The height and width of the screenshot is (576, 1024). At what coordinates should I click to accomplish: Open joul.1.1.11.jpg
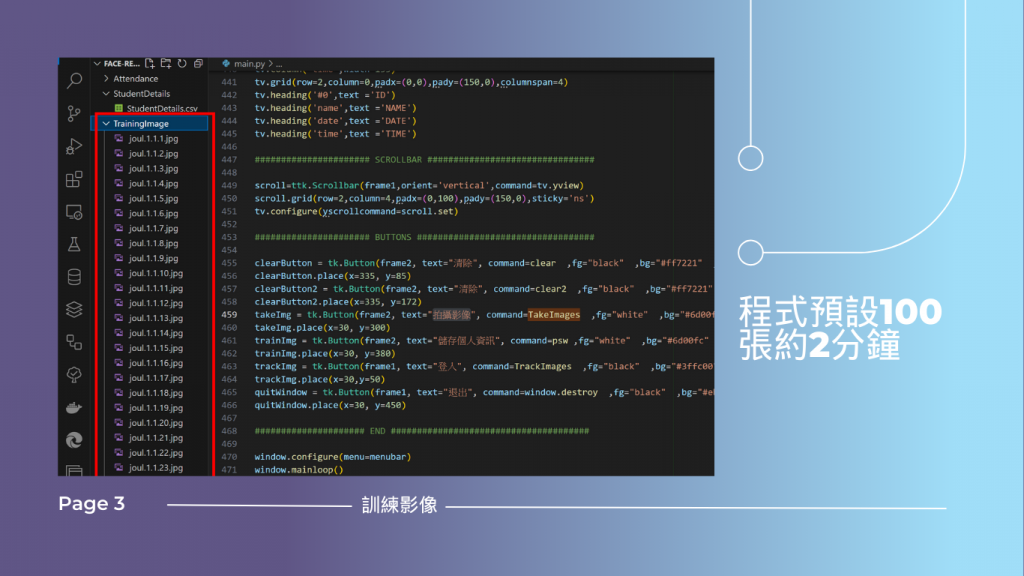(156, 288)
